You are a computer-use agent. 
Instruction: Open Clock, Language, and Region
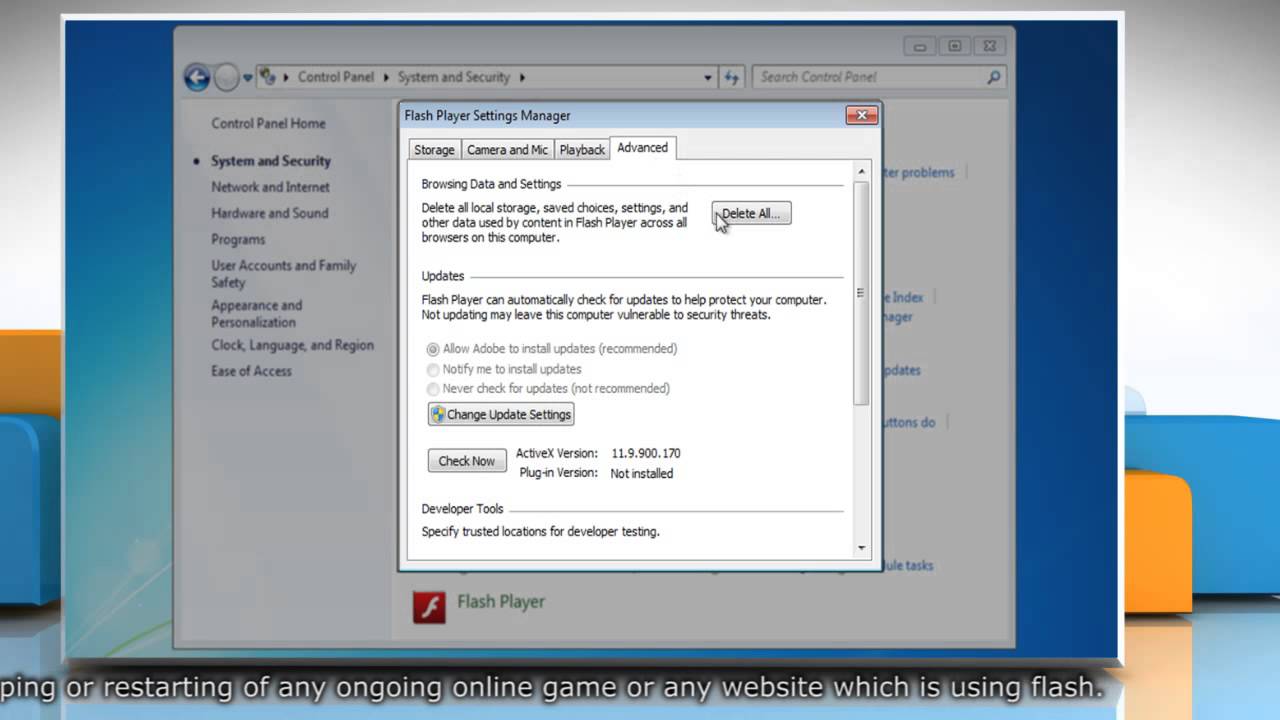click(292, 345)
